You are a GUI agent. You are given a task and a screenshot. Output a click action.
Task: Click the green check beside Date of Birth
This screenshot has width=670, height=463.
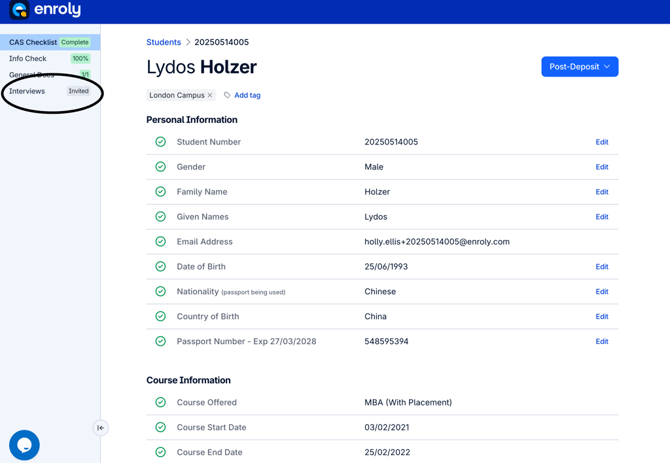161,267
